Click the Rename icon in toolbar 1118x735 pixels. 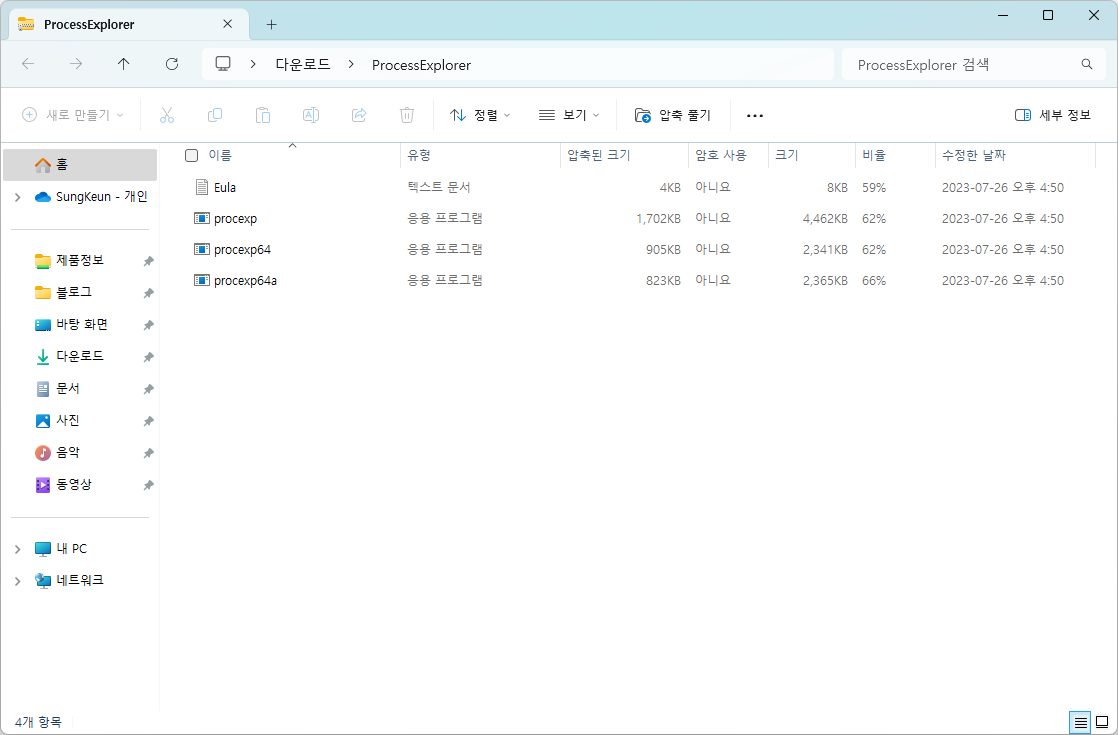pos(311,115)
